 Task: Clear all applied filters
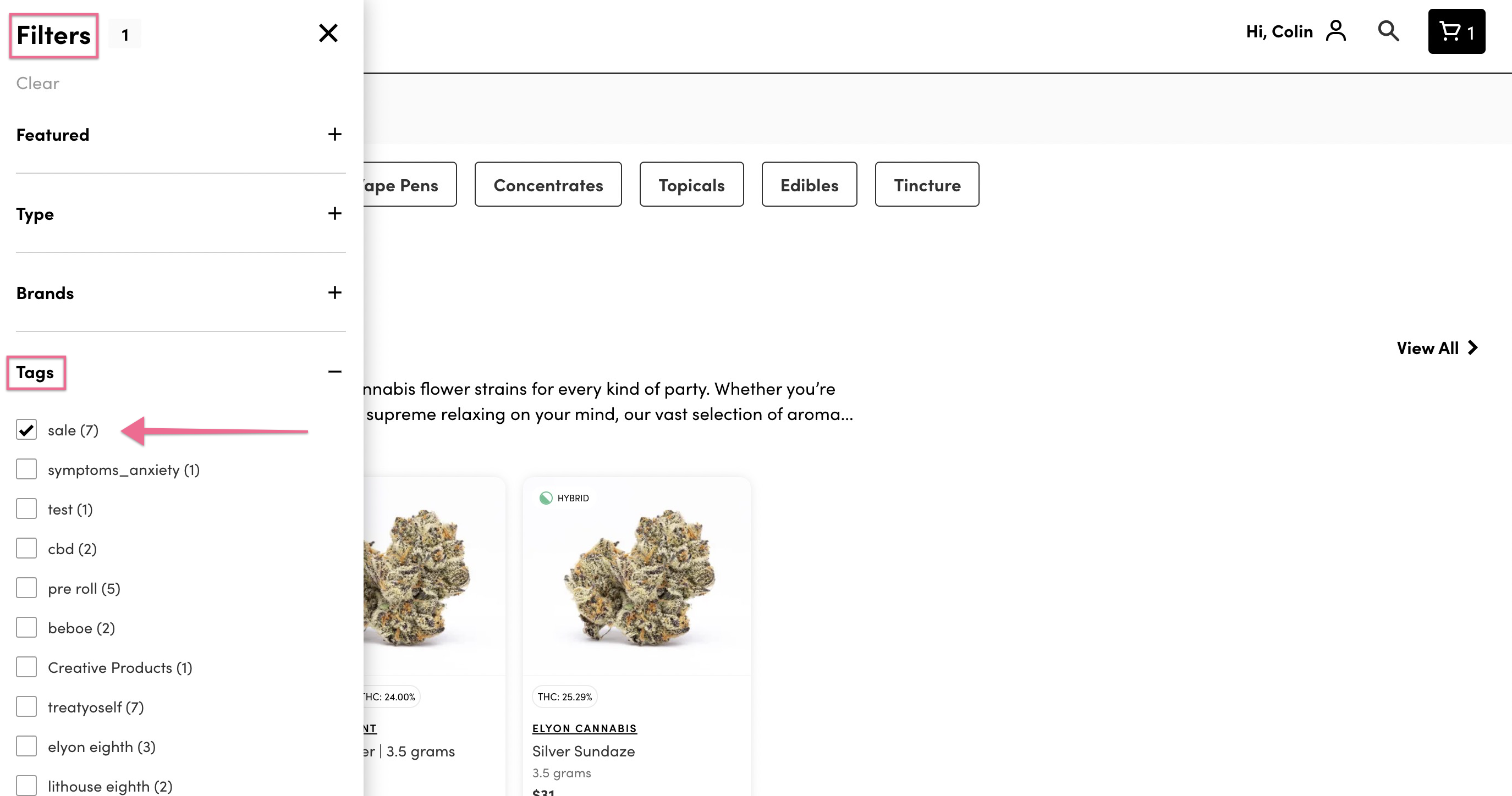point(37,84)
